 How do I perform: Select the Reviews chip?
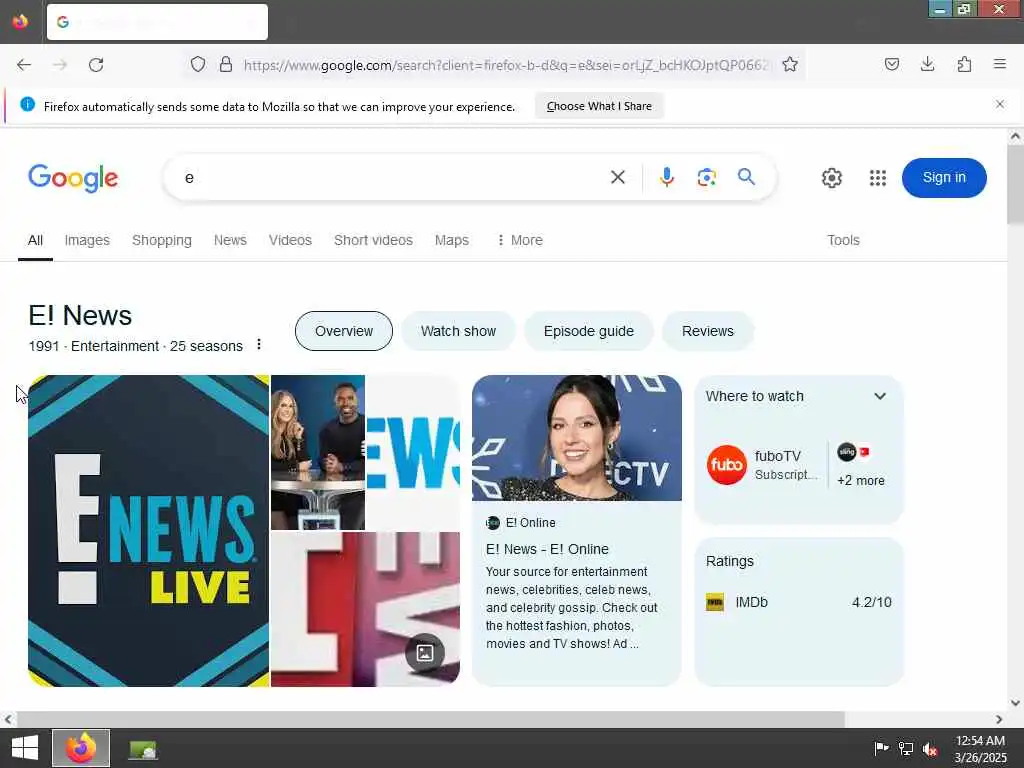708,331
